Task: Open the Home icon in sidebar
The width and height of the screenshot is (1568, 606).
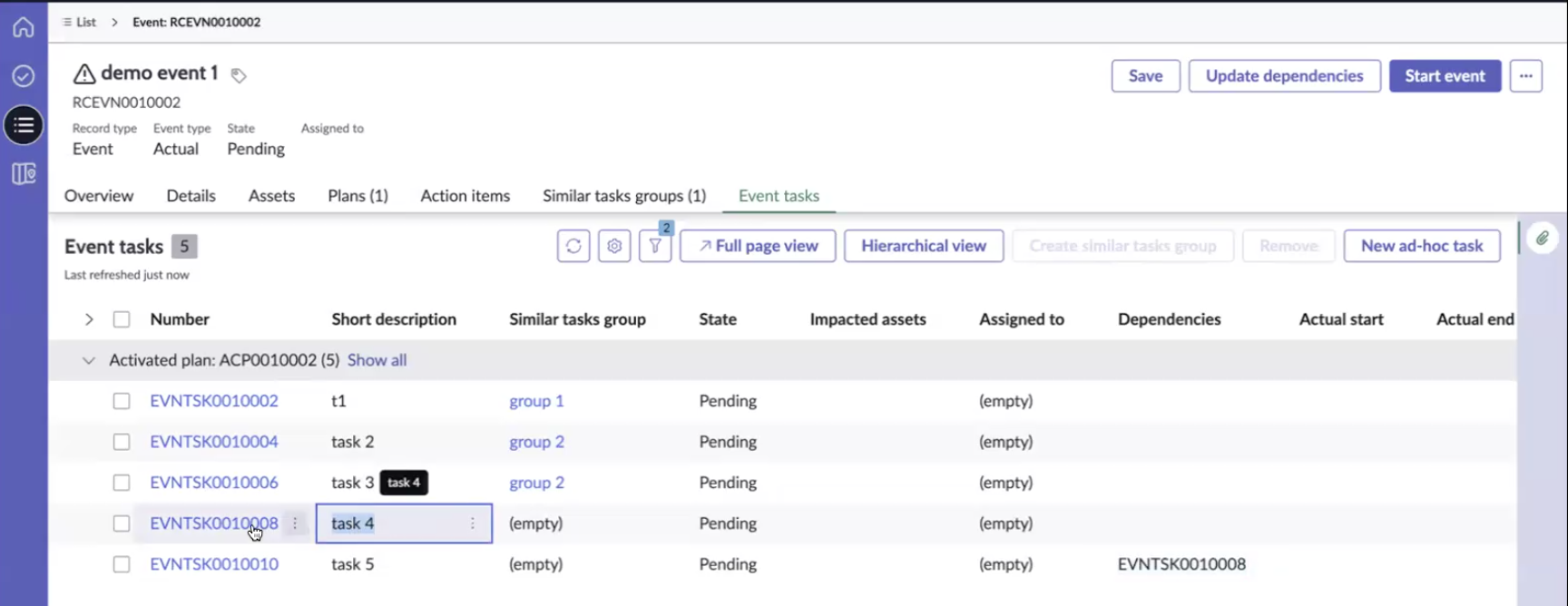Action: [24, 27]
